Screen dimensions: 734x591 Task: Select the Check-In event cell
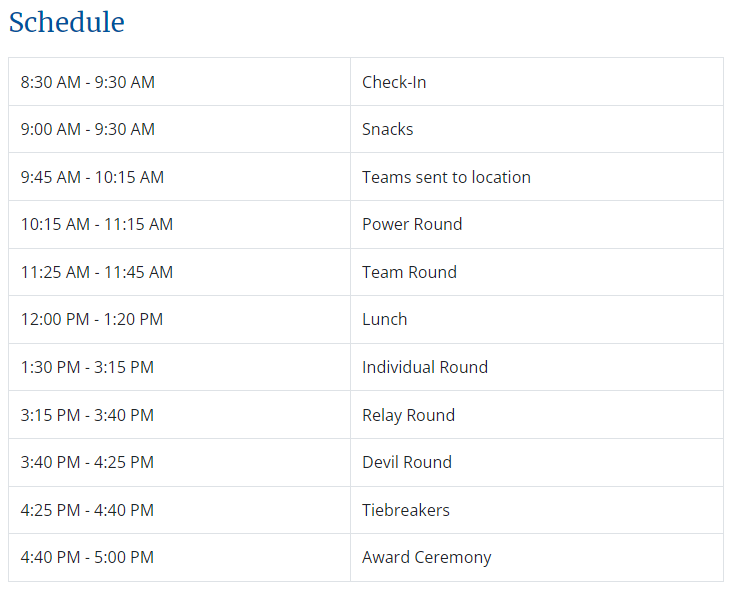coord(537,82)
